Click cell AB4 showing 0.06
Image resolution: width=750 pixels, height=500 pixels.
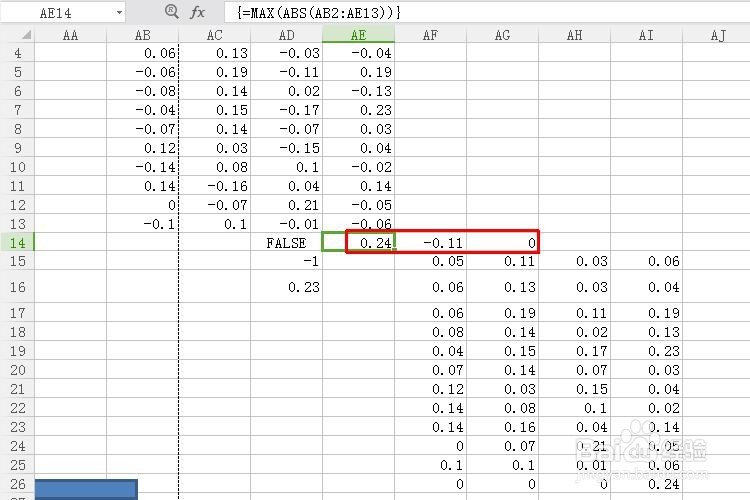143,53
